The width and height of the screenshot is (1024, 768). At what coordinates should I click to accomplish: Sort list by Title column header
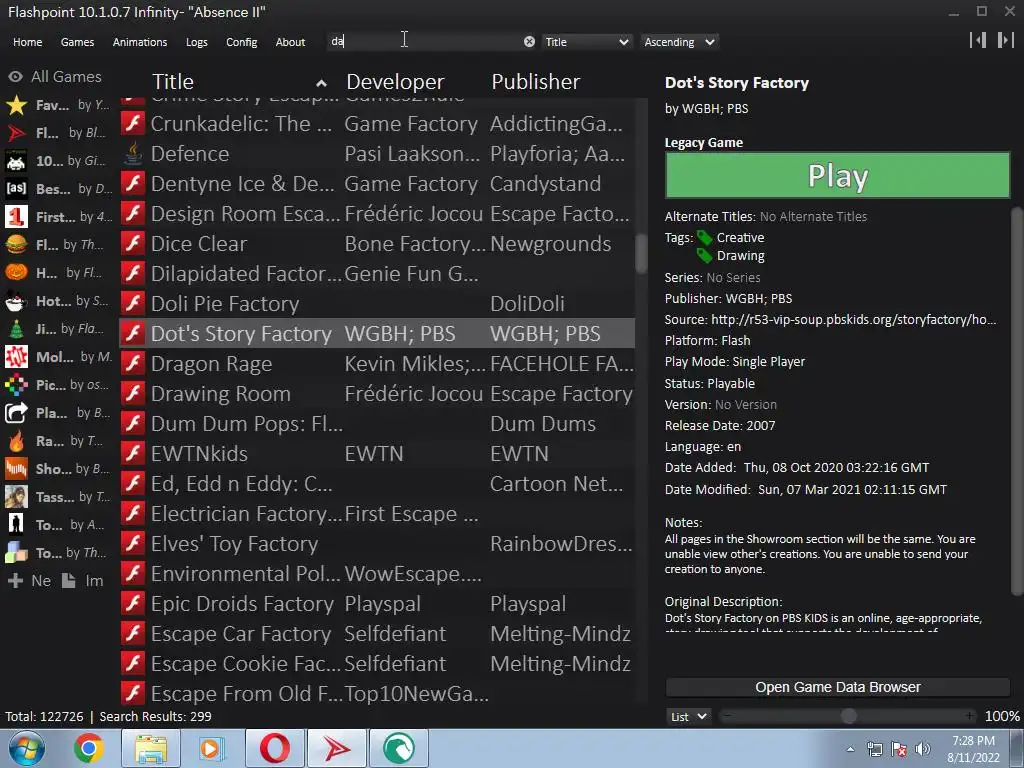(239, 82)
